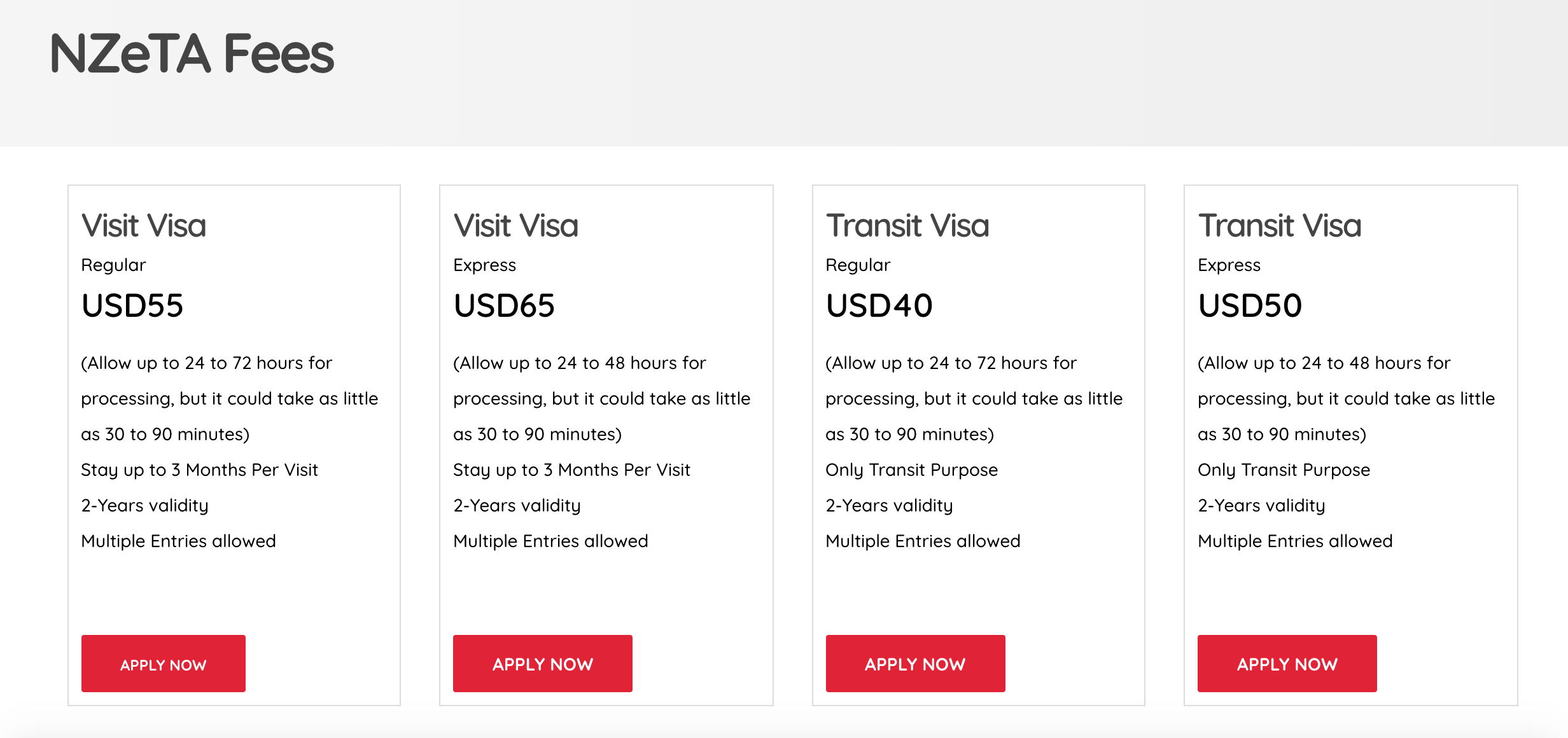Image resolution: width=1568 pixels, height=738 pixels.
Task: Click the USD55 price text
Action: point(132,305)
